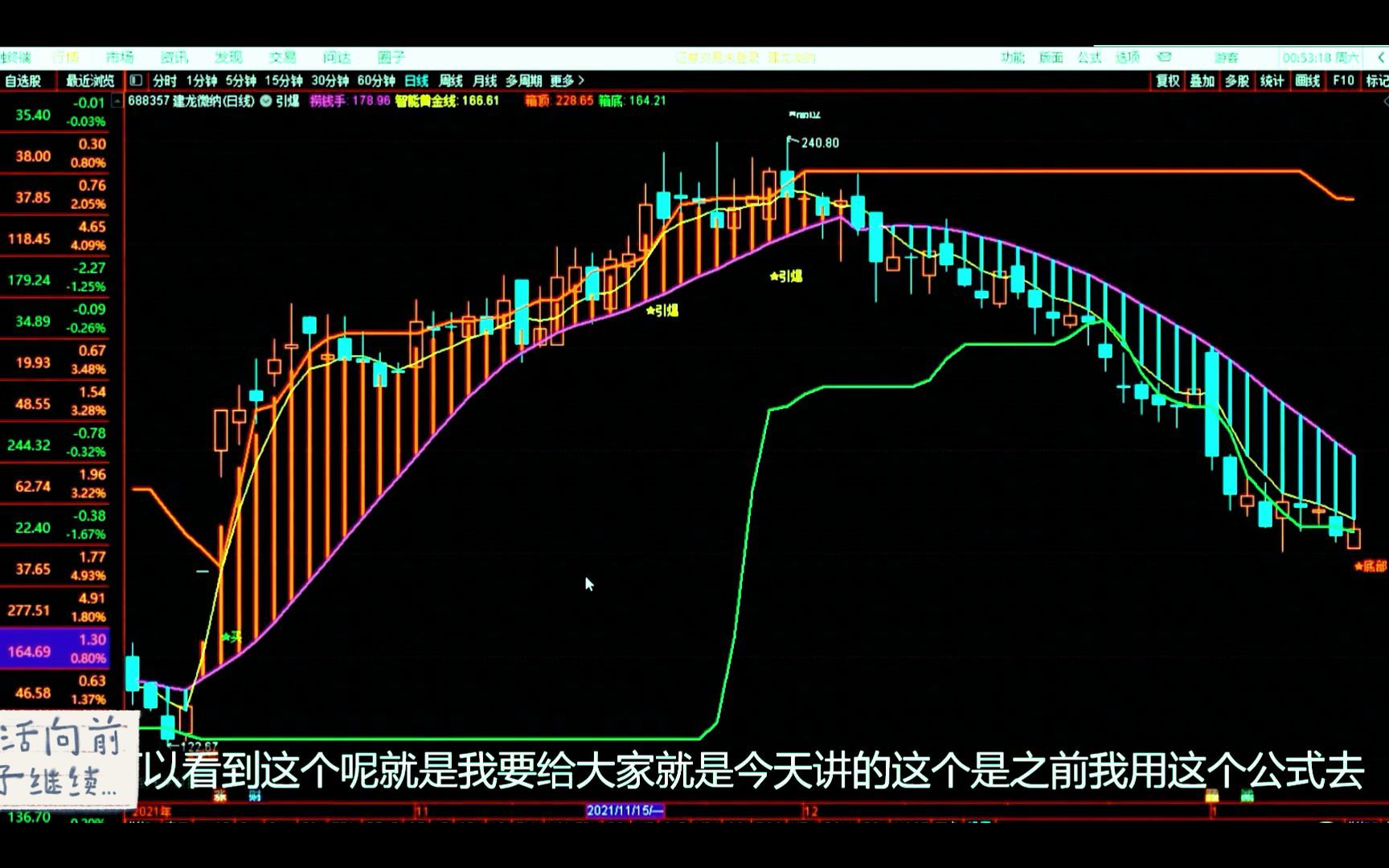Click the 122.67 low price label
Screen dimensions: 1389x868
(x=199, y=747)
